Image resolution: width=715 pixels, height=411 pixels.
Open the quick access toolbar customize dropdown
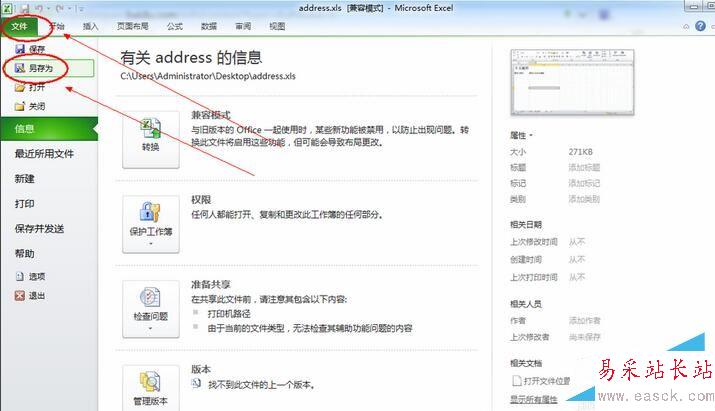click(x=80, y=9)
